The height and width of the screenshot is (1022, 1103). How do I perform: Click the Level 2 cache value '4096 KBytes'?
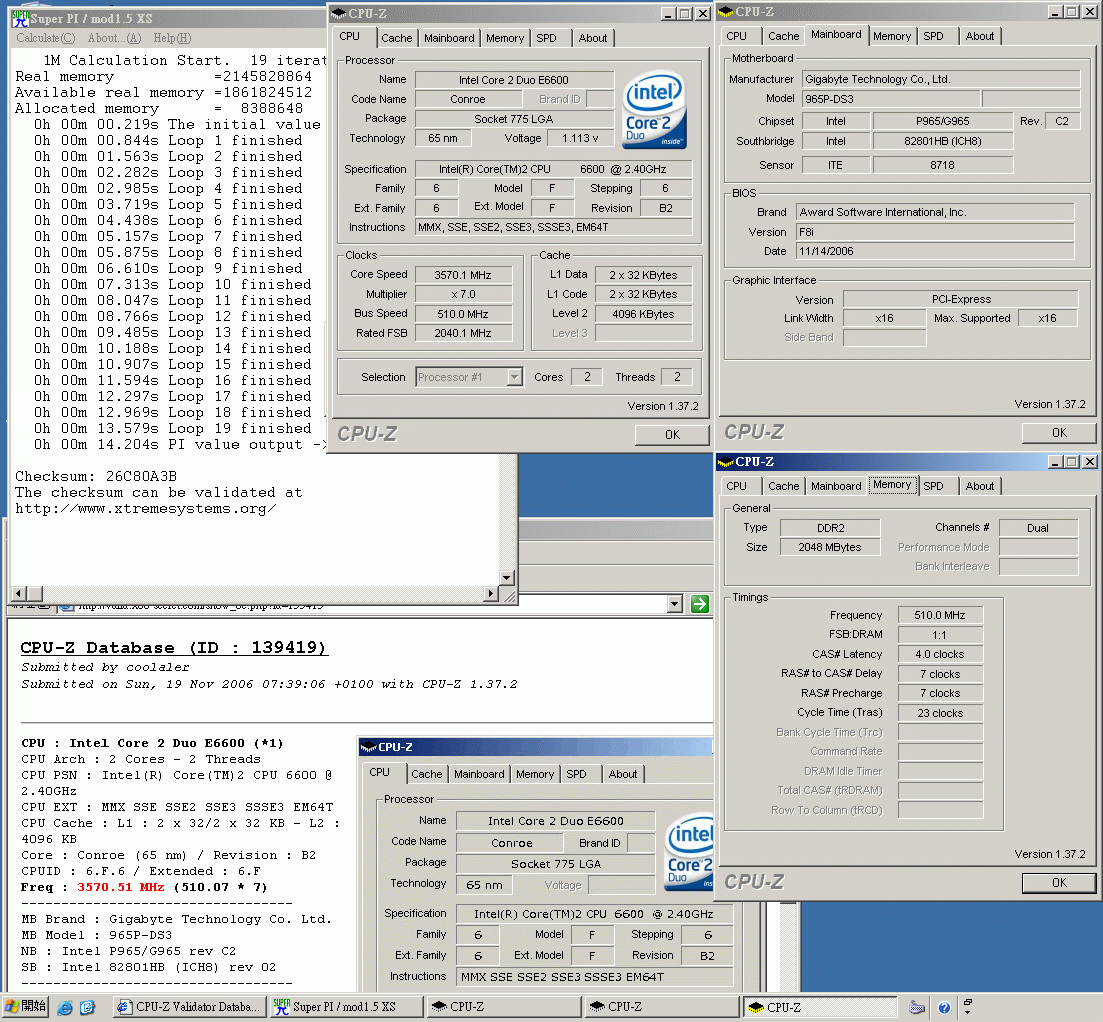click(x=643, y=314)
